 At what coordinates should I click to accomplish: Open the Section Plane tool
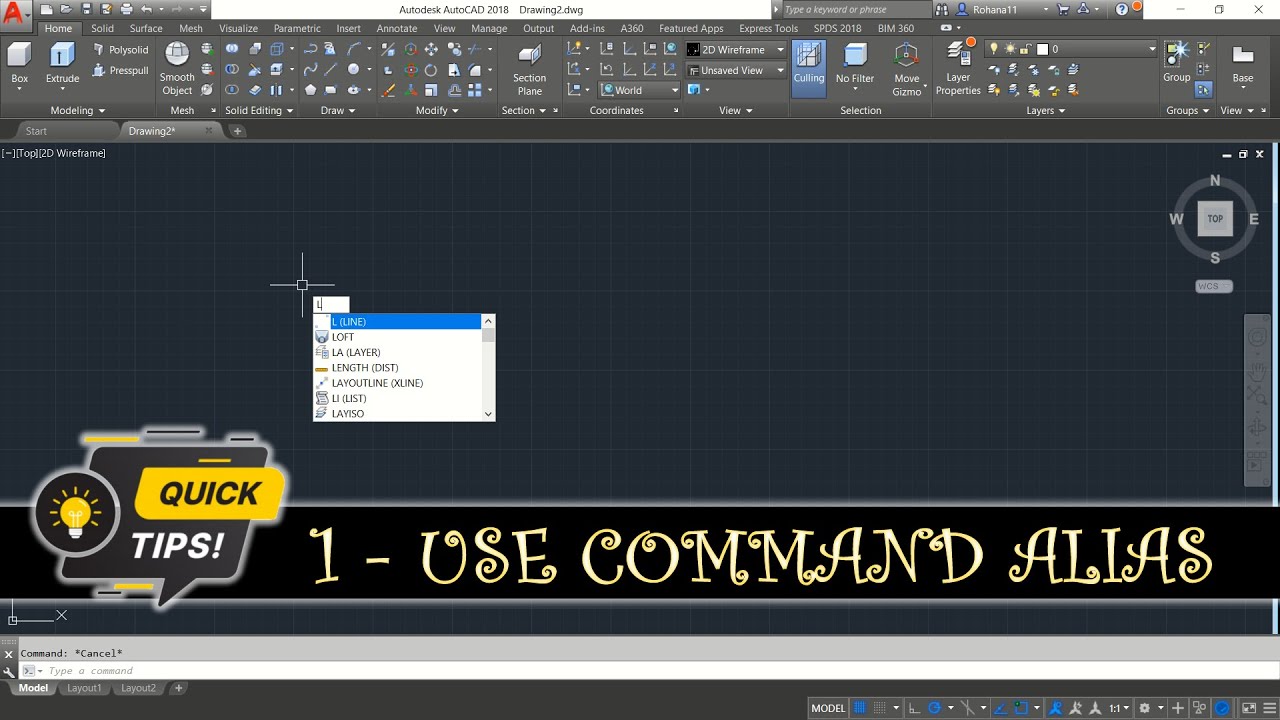(529, 68)
